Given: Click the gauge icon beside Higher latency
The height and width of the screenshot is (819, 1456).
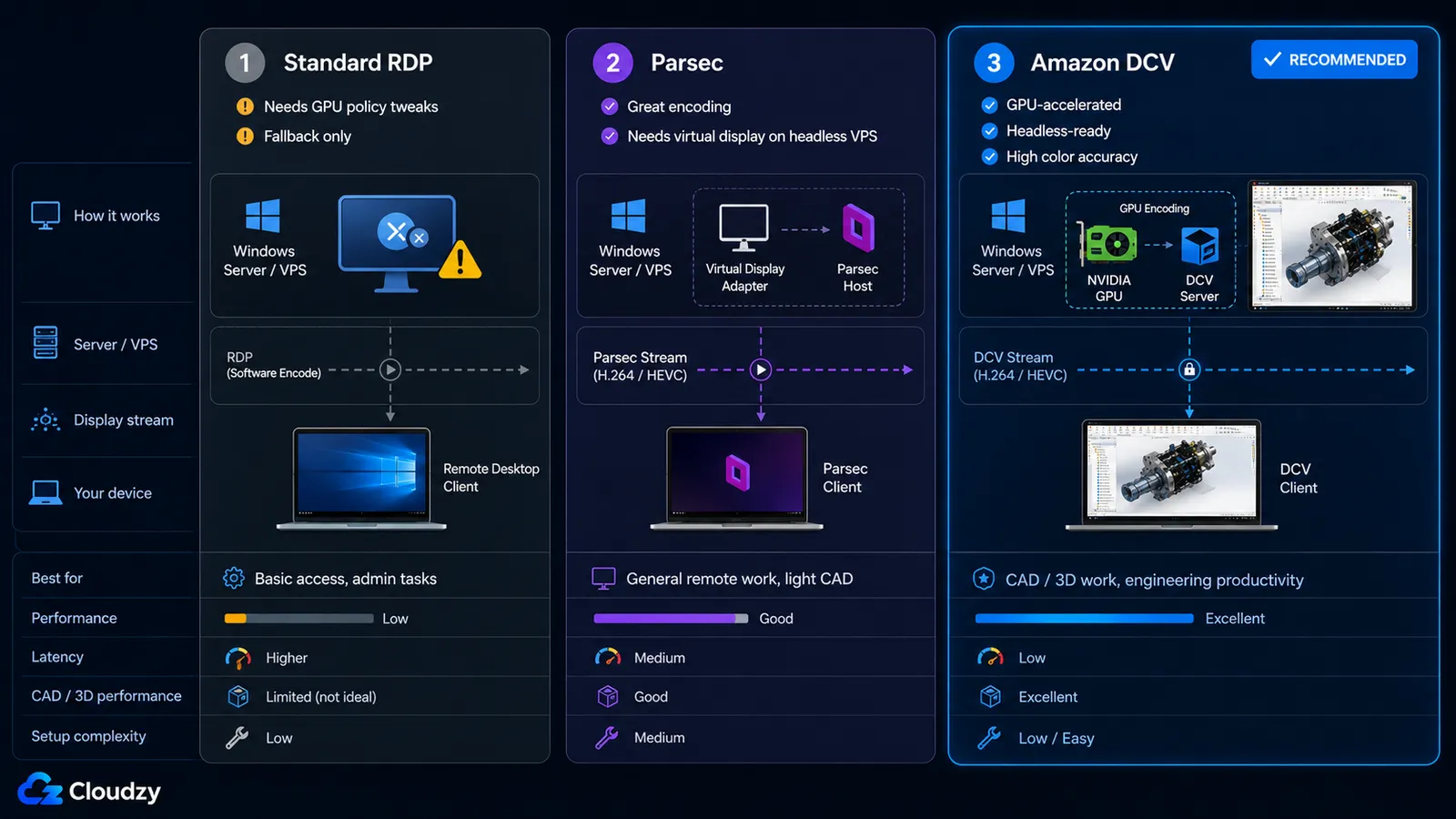Looking at the screenshot, I should [238, 657].
